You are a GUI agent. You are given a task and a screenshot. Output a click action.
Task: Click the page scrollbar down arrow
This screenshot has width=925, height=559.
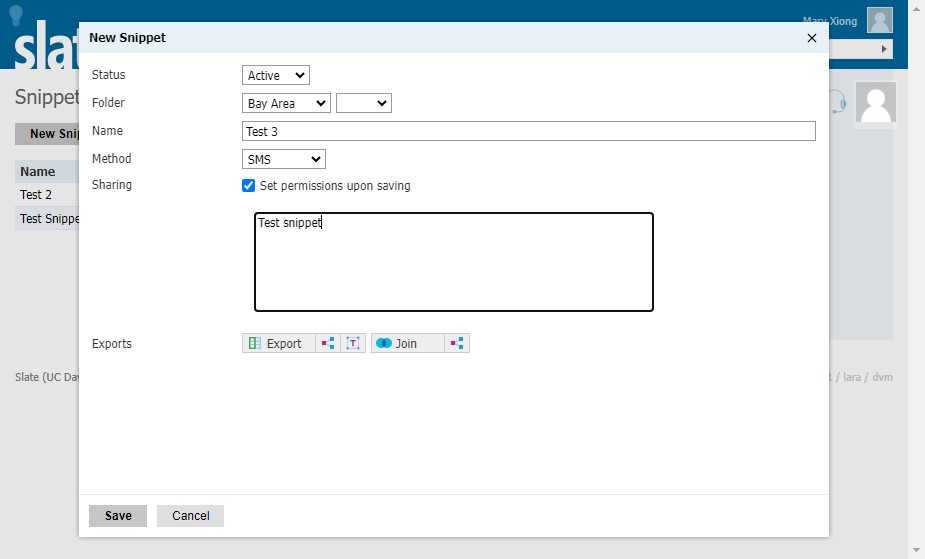coord(916,551)
